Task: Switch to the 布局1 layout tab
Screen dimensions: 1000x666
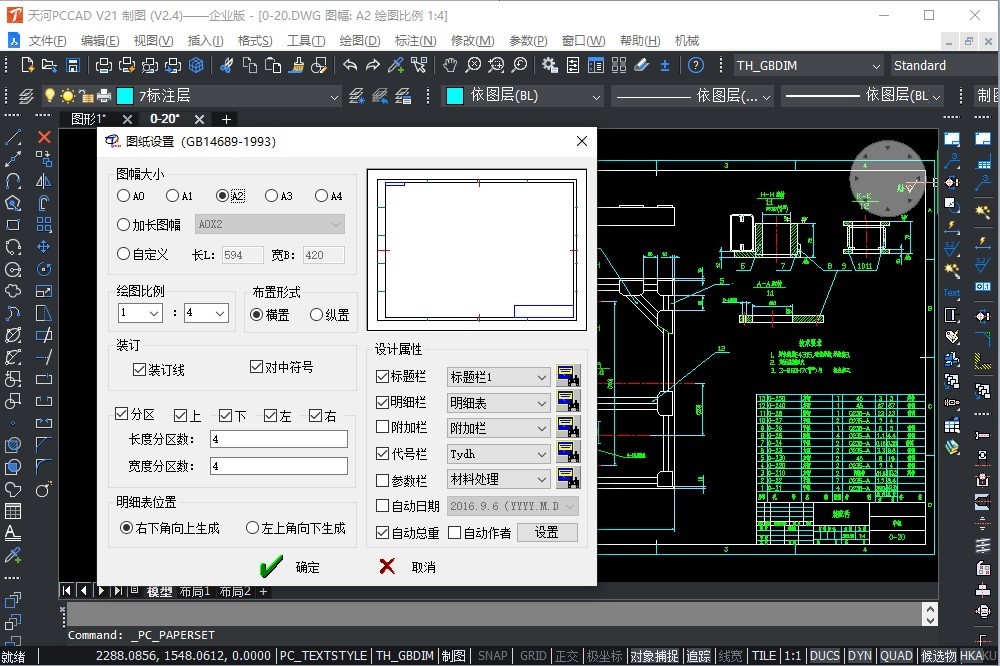Action: (194, 591)
